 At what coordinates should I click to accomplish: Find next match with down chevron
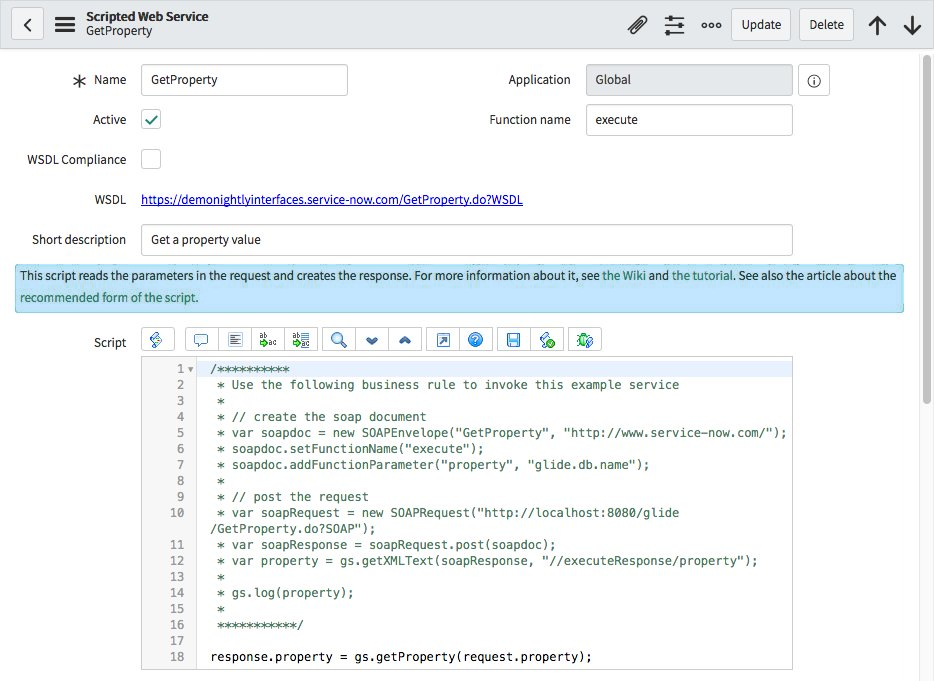click(x=372, y=340)
